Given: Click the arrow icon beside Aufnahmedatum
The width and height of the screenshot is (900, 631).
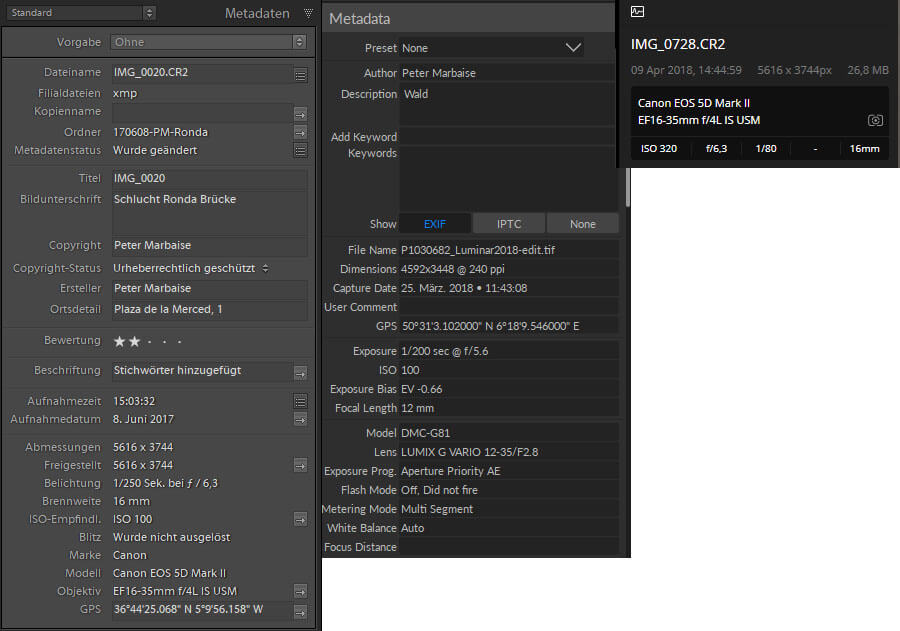Looking at the screenshot, I should [300, 420].
